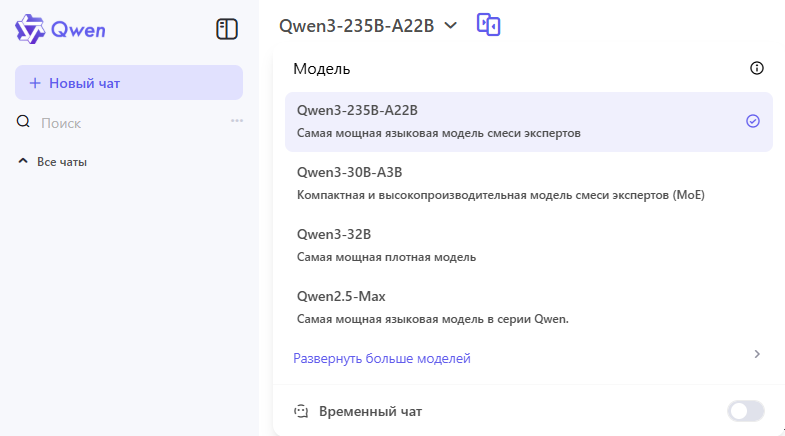Click the Qwen logo icon
The width and height of the screenshot is (785, 436).
(30, 29)
